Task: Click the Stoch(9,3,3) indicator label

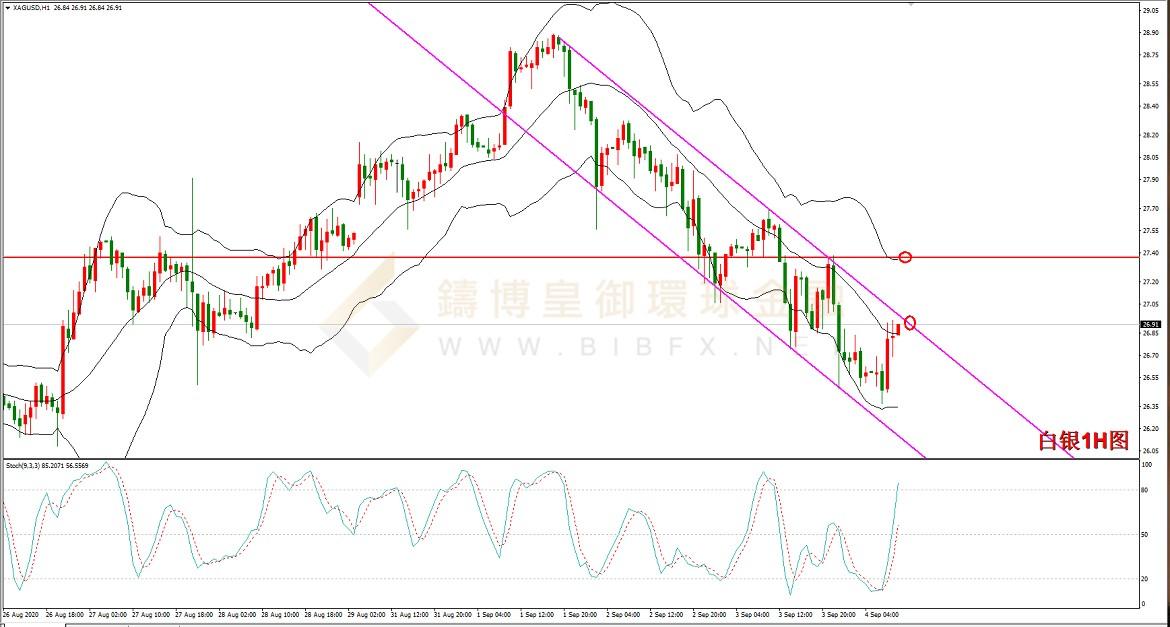Action: [25, 465]
